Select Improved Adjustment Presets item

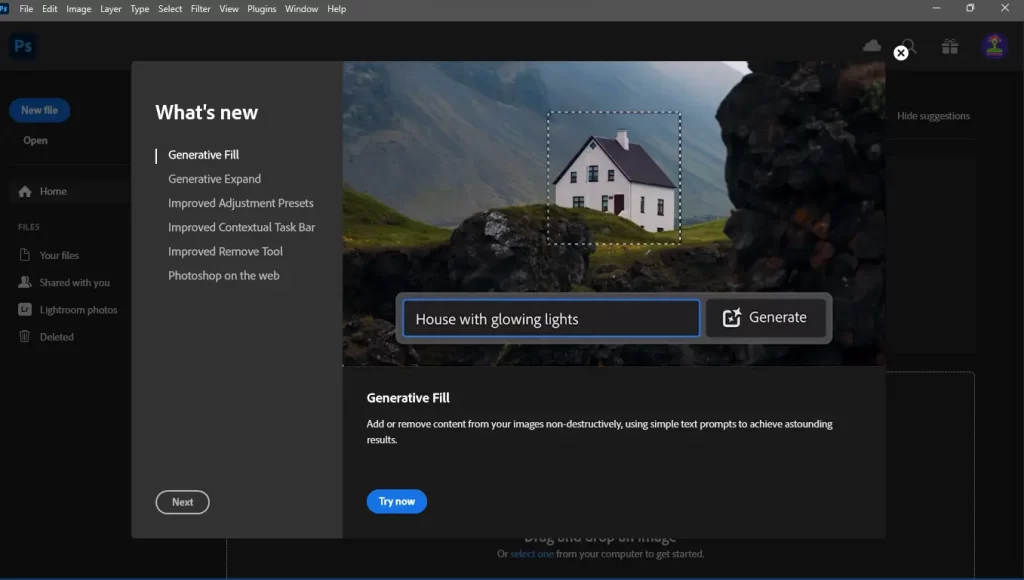[x=240, y=203]
